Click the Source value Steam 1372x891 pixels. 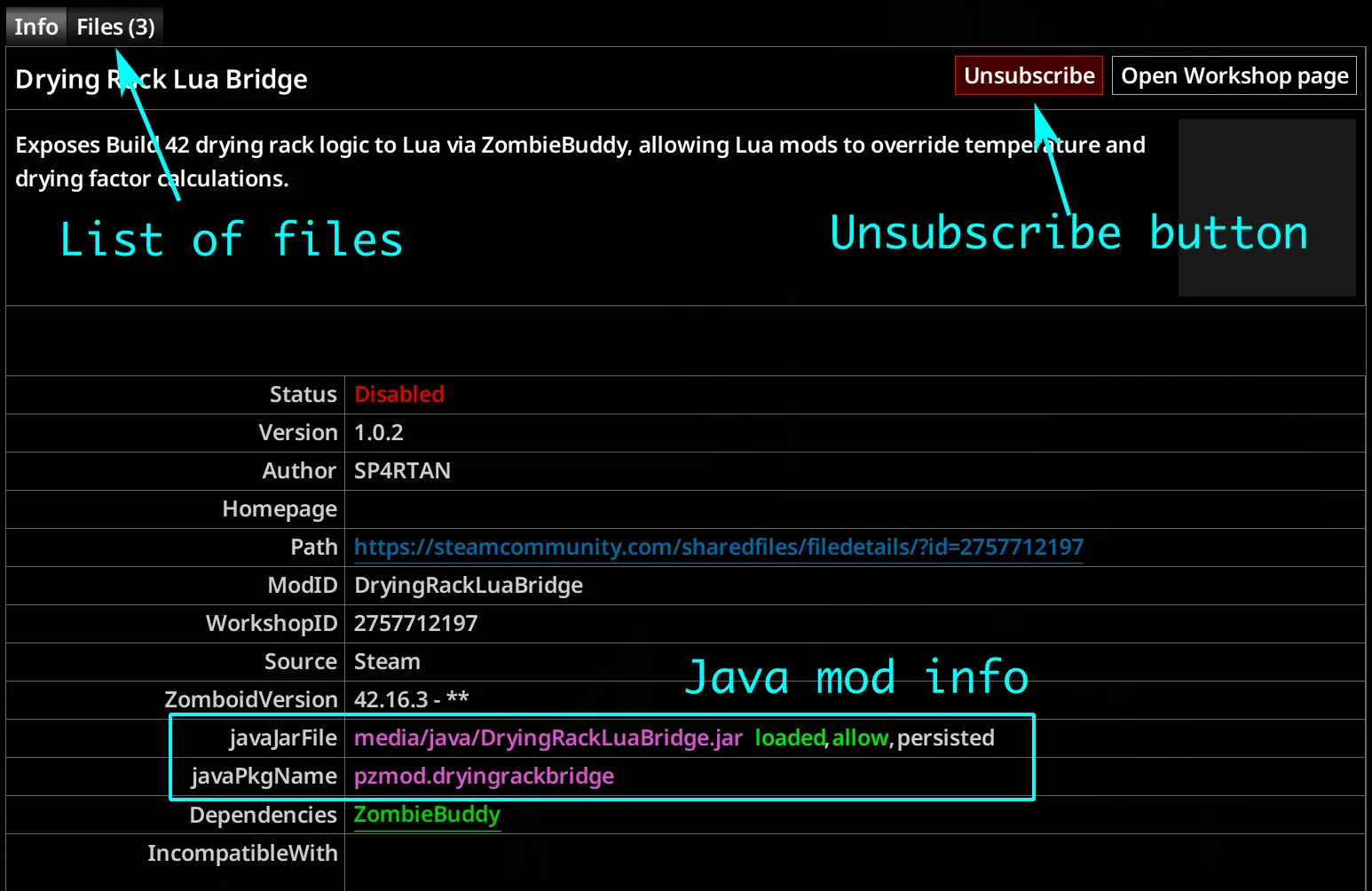pyautogui.click(x=387, y=662)
